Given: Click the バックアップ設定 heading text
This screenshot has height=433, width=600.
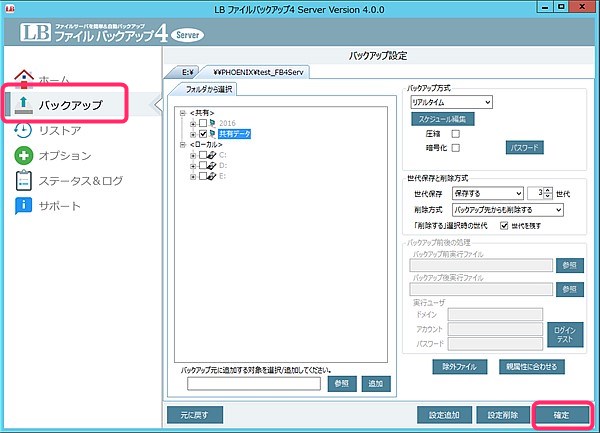Looking at the screenshot, I should [x=378, y=56].
